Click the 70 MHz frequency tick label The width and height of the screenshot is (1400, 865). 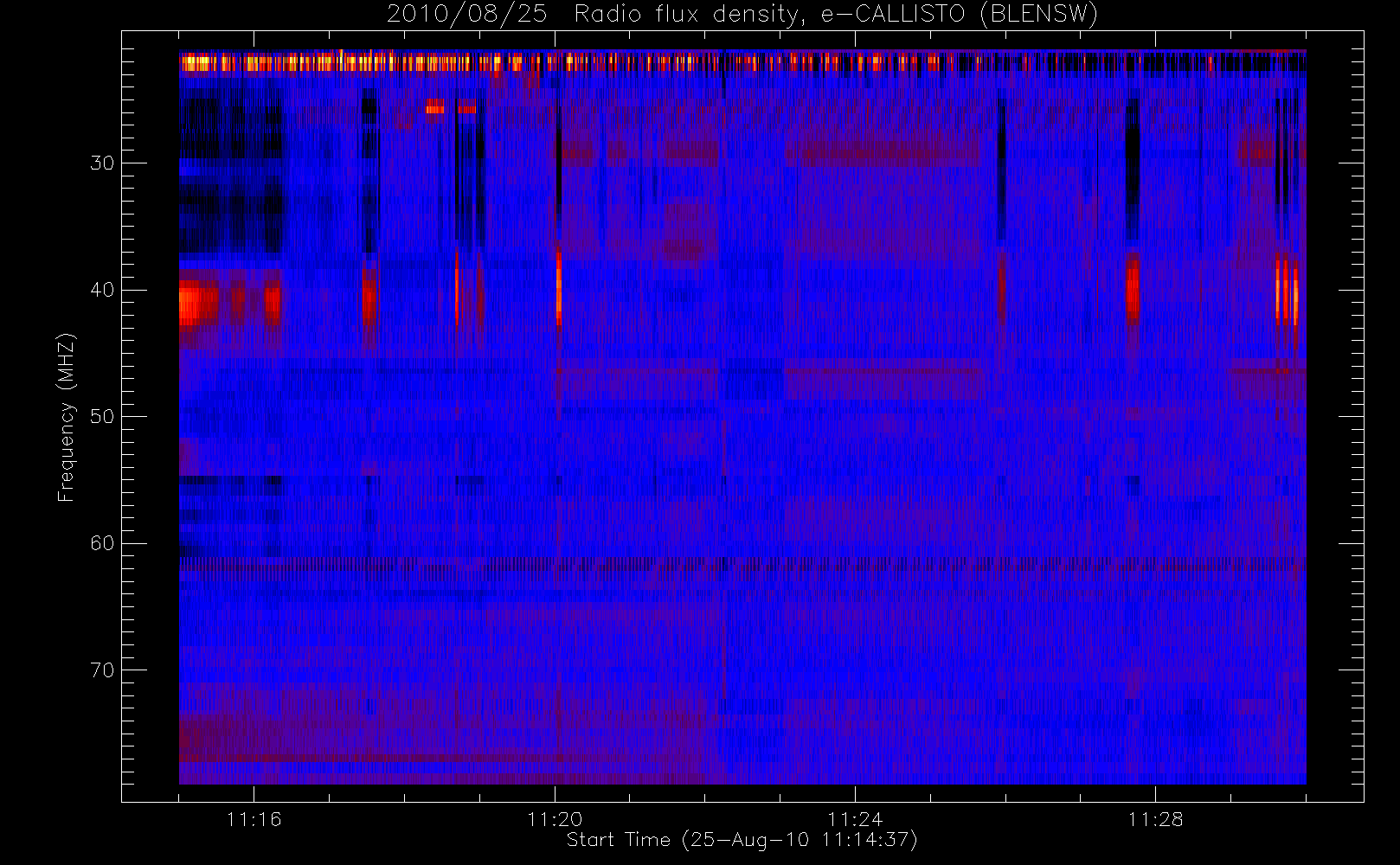(x=102, y=670)
